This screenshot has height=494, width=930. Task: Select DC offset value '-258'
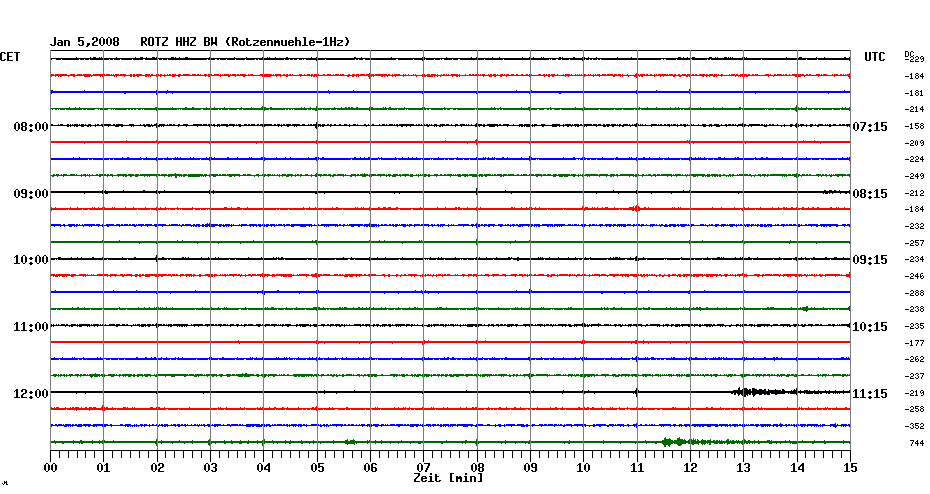coord(915,410)
